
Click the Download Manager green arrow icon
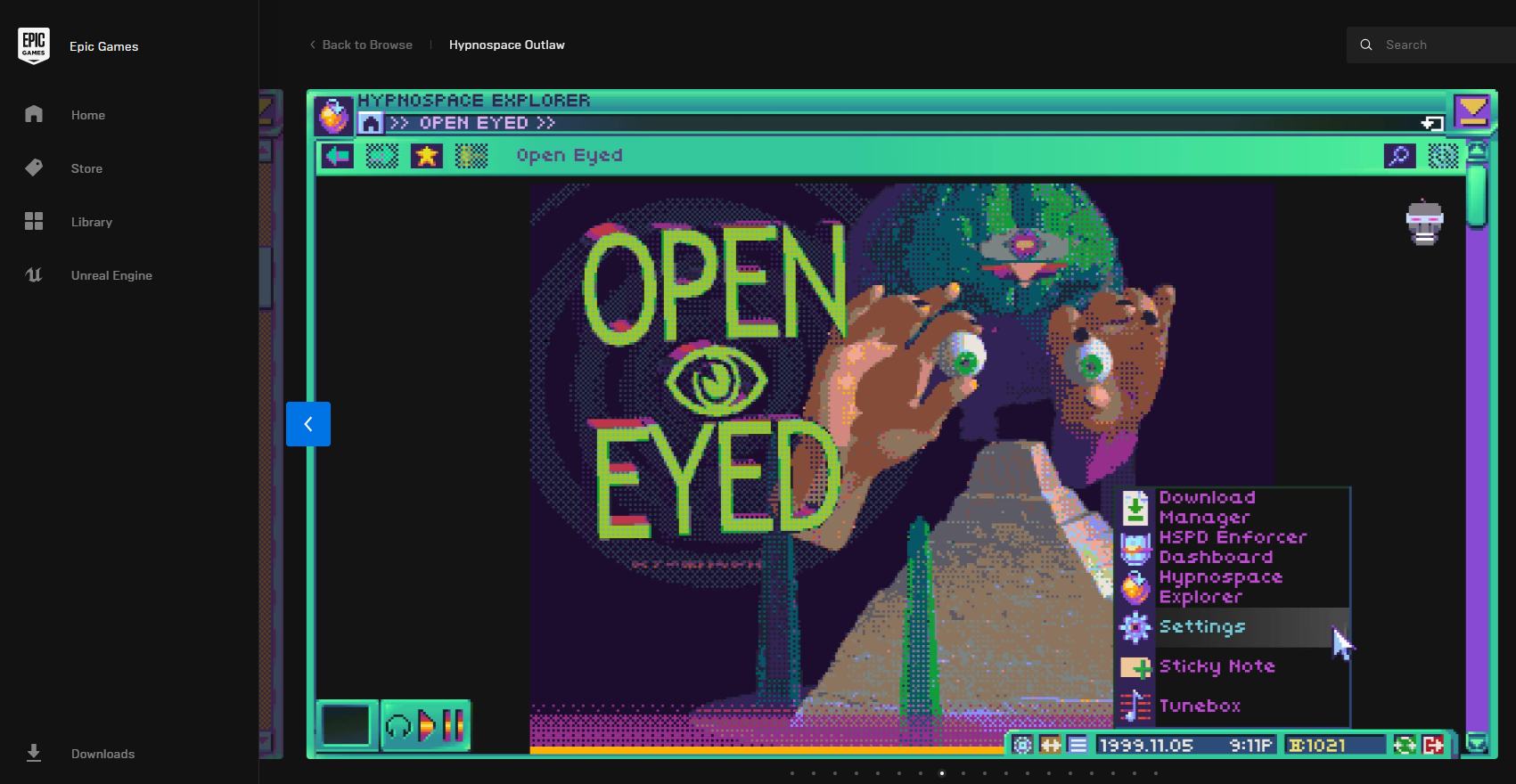[1135, 508]
